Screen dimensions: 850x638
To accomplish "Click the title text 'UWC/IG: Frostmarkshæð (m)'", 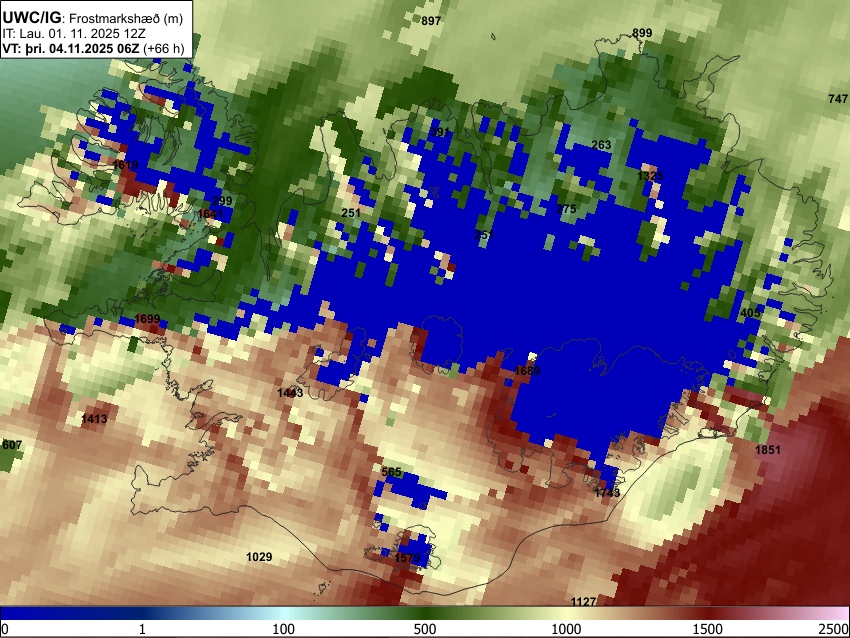I will click(93, 18).
